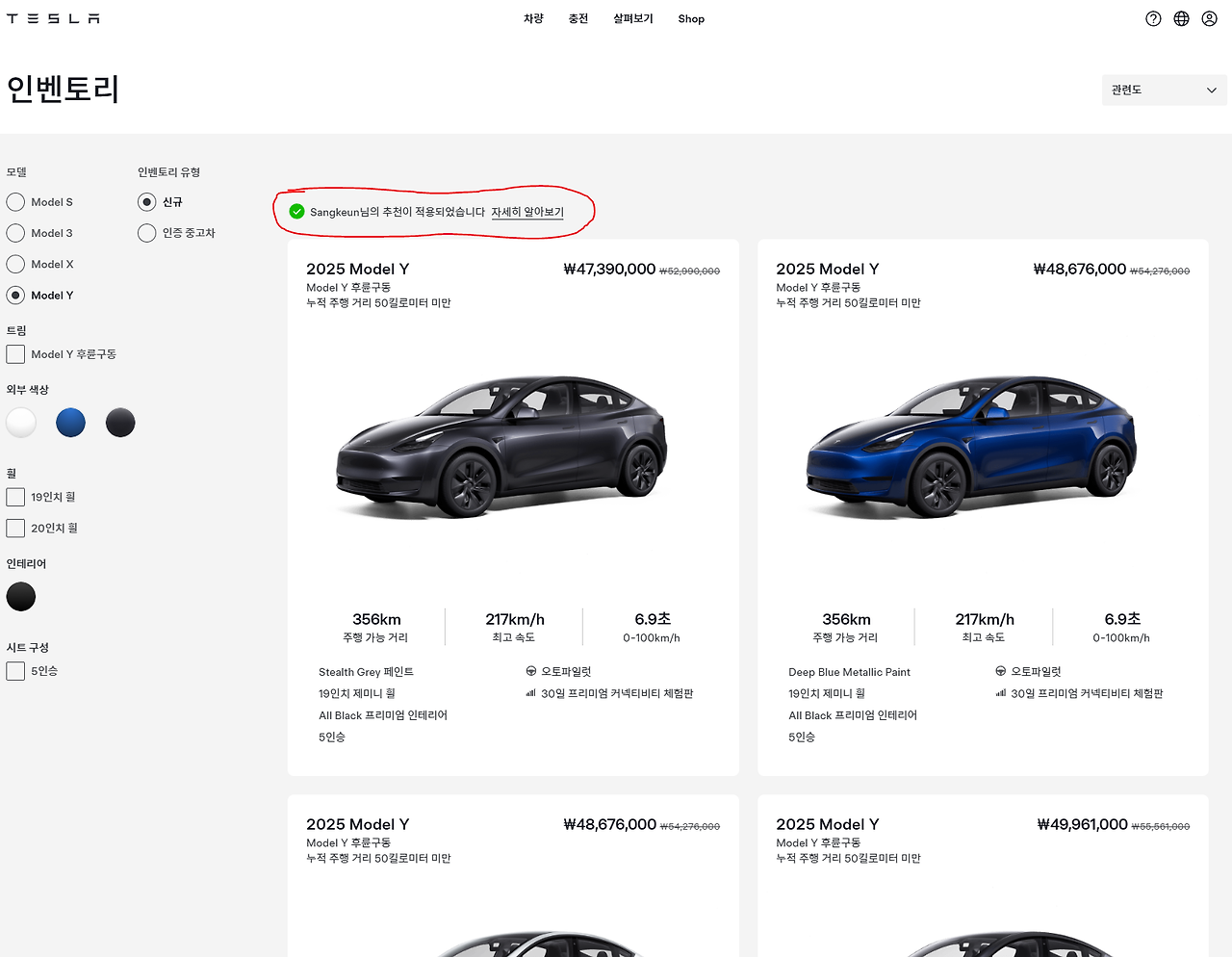Select the 인증 중고차 inventory type
The image size is (1232, 957).
point(146,233)
